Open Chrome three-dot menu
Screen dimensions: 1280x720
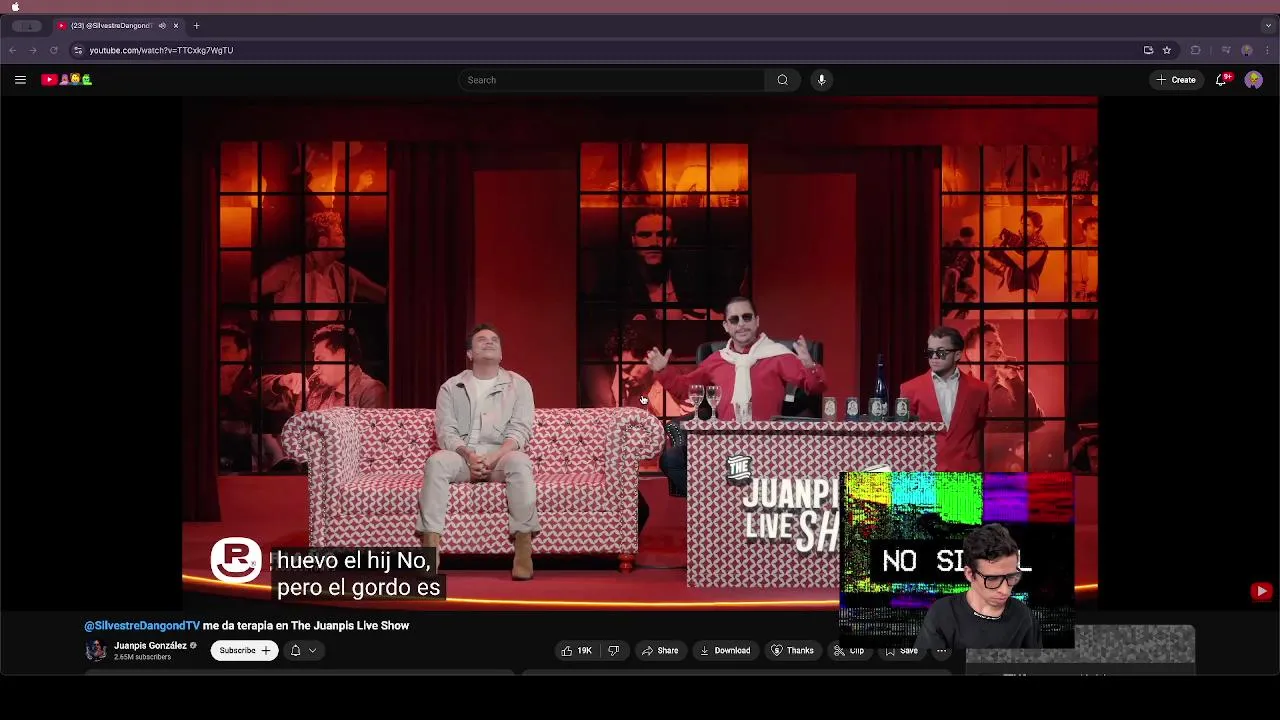[x=1267, y=50]
